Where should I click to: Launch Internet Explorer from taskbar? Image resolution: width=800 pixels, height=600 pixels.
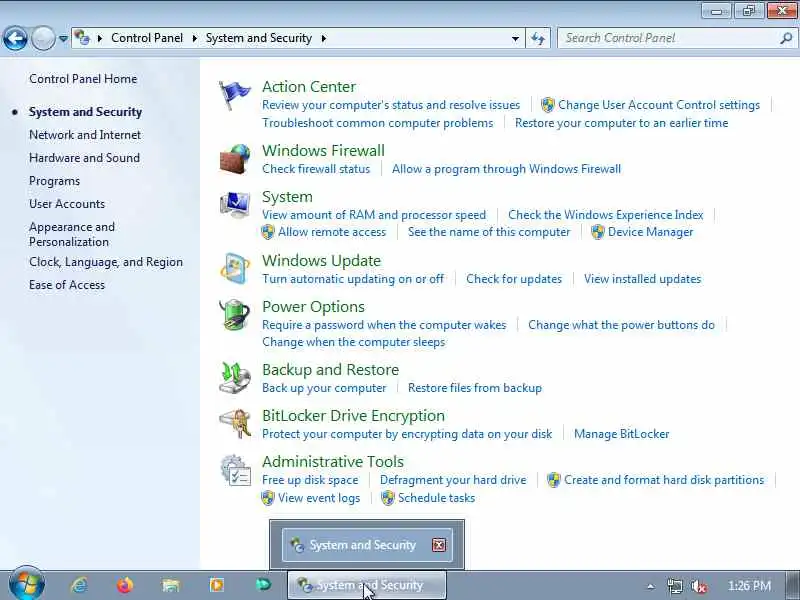pos(79,585)
